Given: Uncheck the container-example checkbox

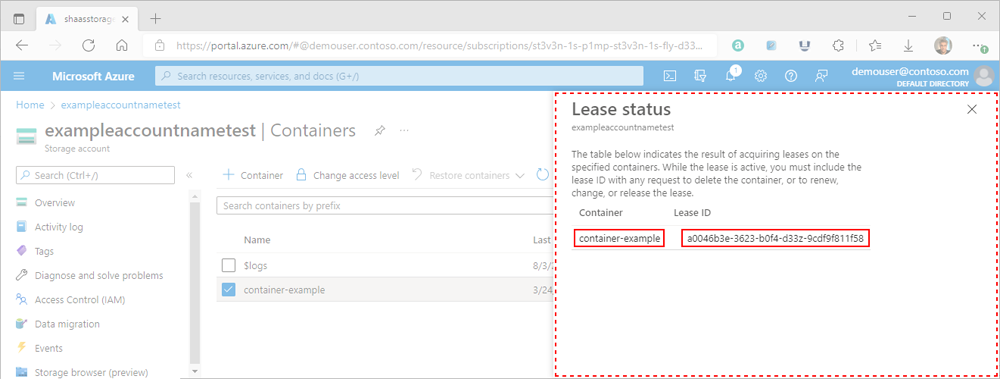Looking at the screenshot, I should pyautogui.click(x=228, y=290).
